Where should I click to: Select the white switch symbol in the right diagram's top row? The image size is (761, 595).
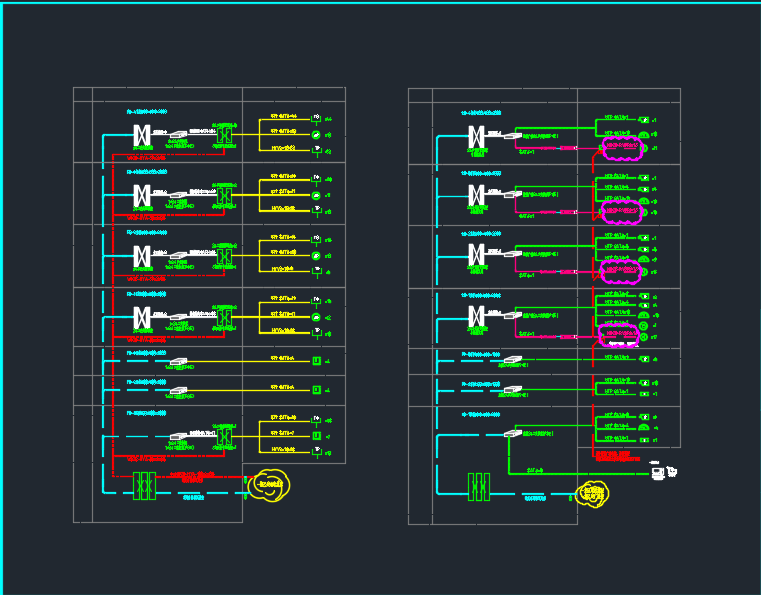[513, 135]
